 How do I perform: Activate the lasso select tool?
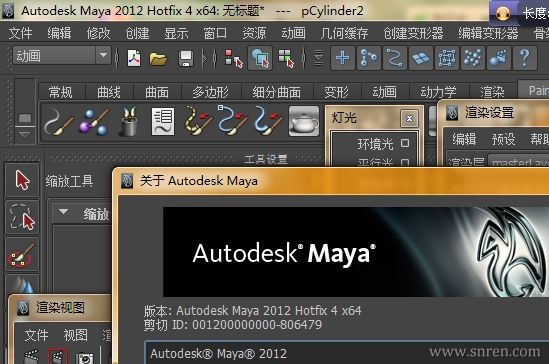coord(22,217)
